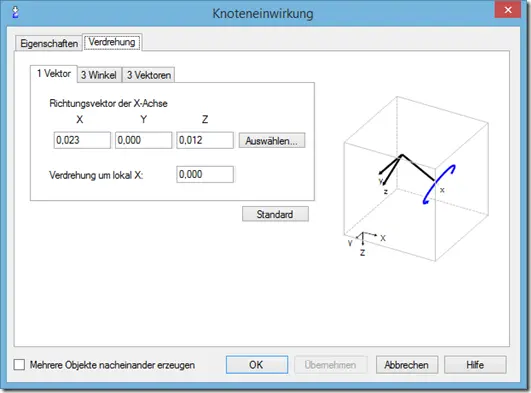Click the application icon in the title bar
Viewport: 531px width, 393px height.
pyautogui.click(x=15, y=13)
